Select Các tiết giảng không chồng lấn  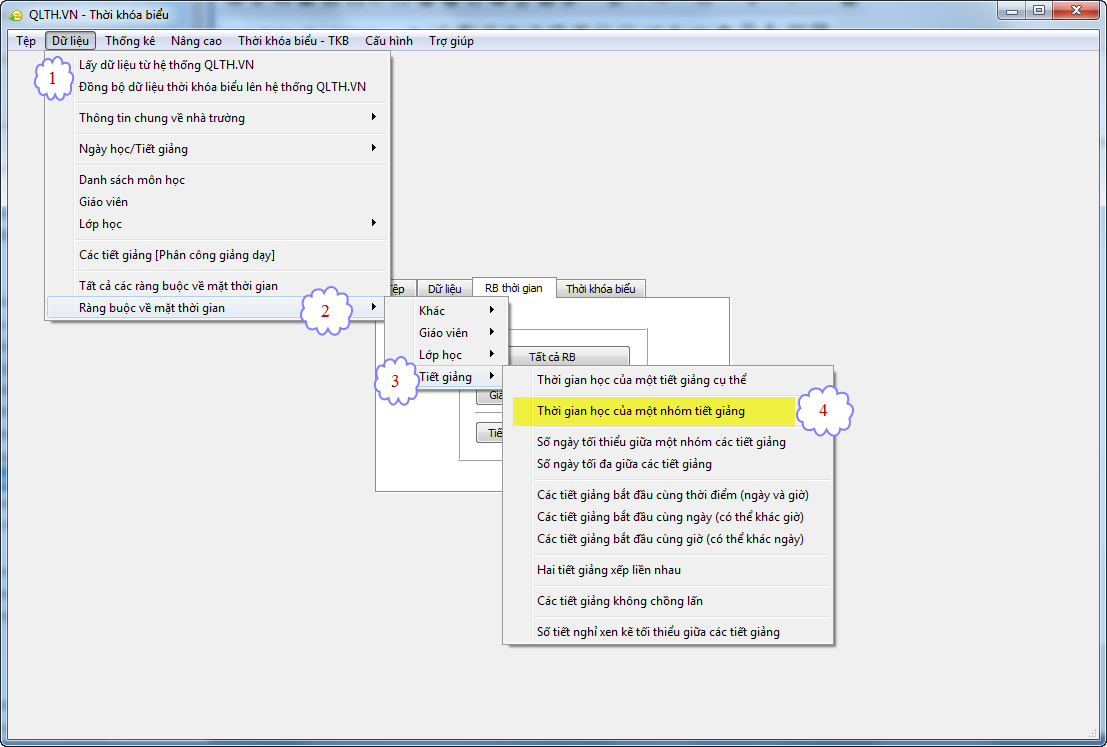pos(619,601)
